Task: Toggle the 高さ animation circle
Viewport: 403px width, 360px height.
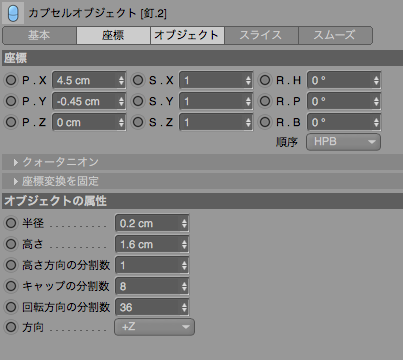Action: (11, 244)
